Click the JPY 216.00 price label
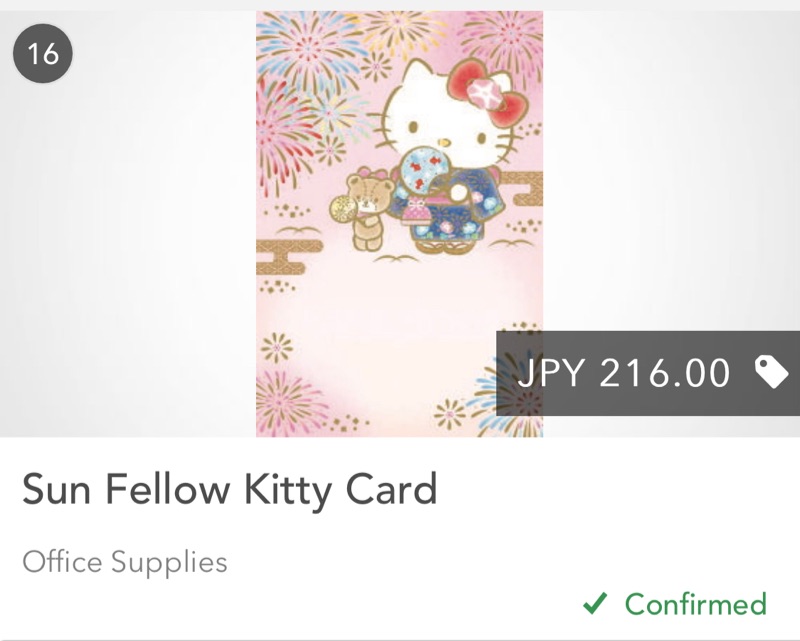Viewport: 800px width, 641px height. pyautogui.click(x=624, y=373)
